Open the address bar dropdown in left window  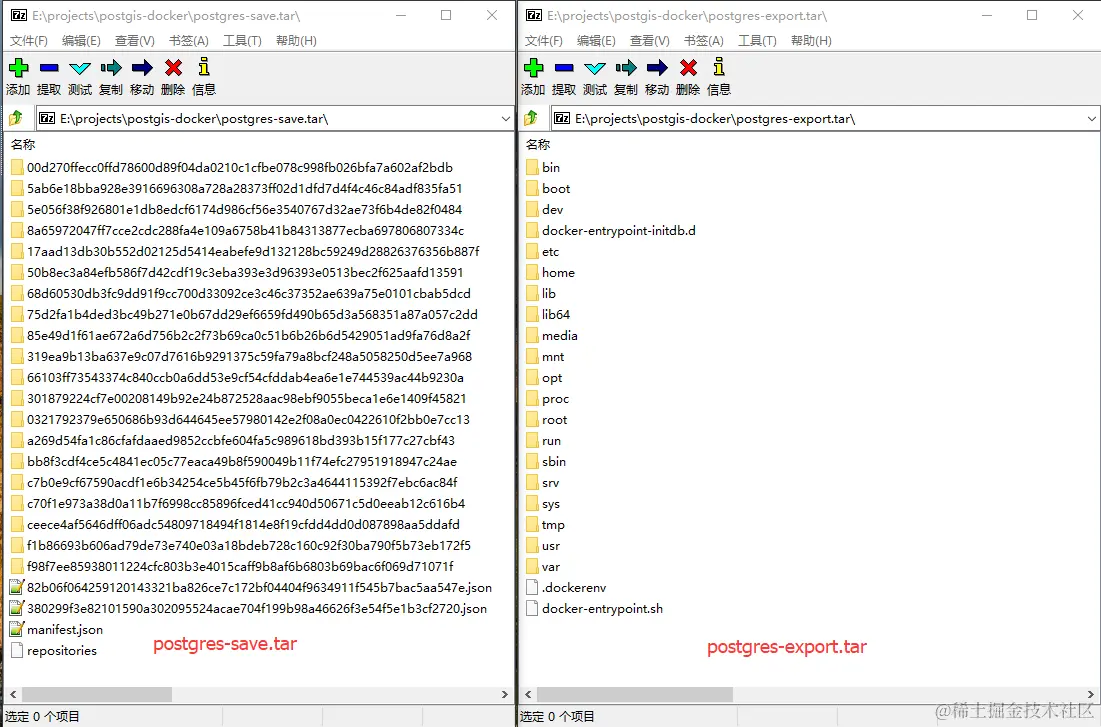(505, 118)
